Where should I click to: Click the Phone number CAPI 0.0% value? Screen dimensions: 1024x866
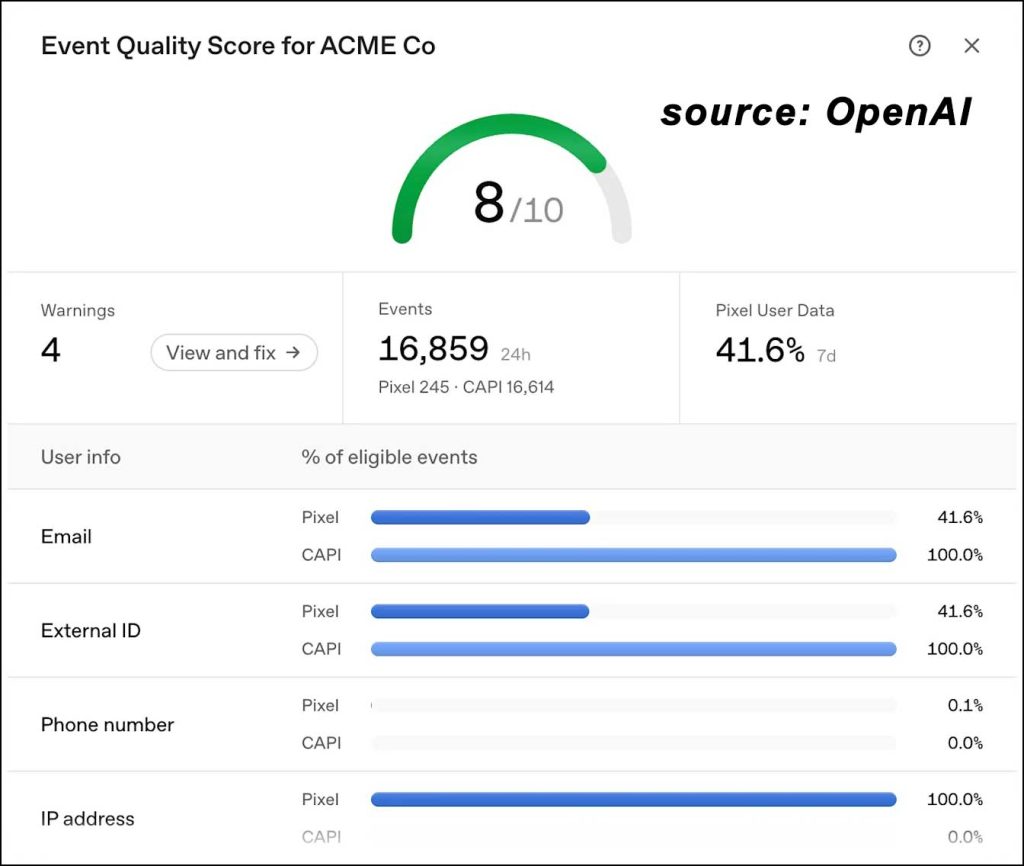(x=965, y=743)
